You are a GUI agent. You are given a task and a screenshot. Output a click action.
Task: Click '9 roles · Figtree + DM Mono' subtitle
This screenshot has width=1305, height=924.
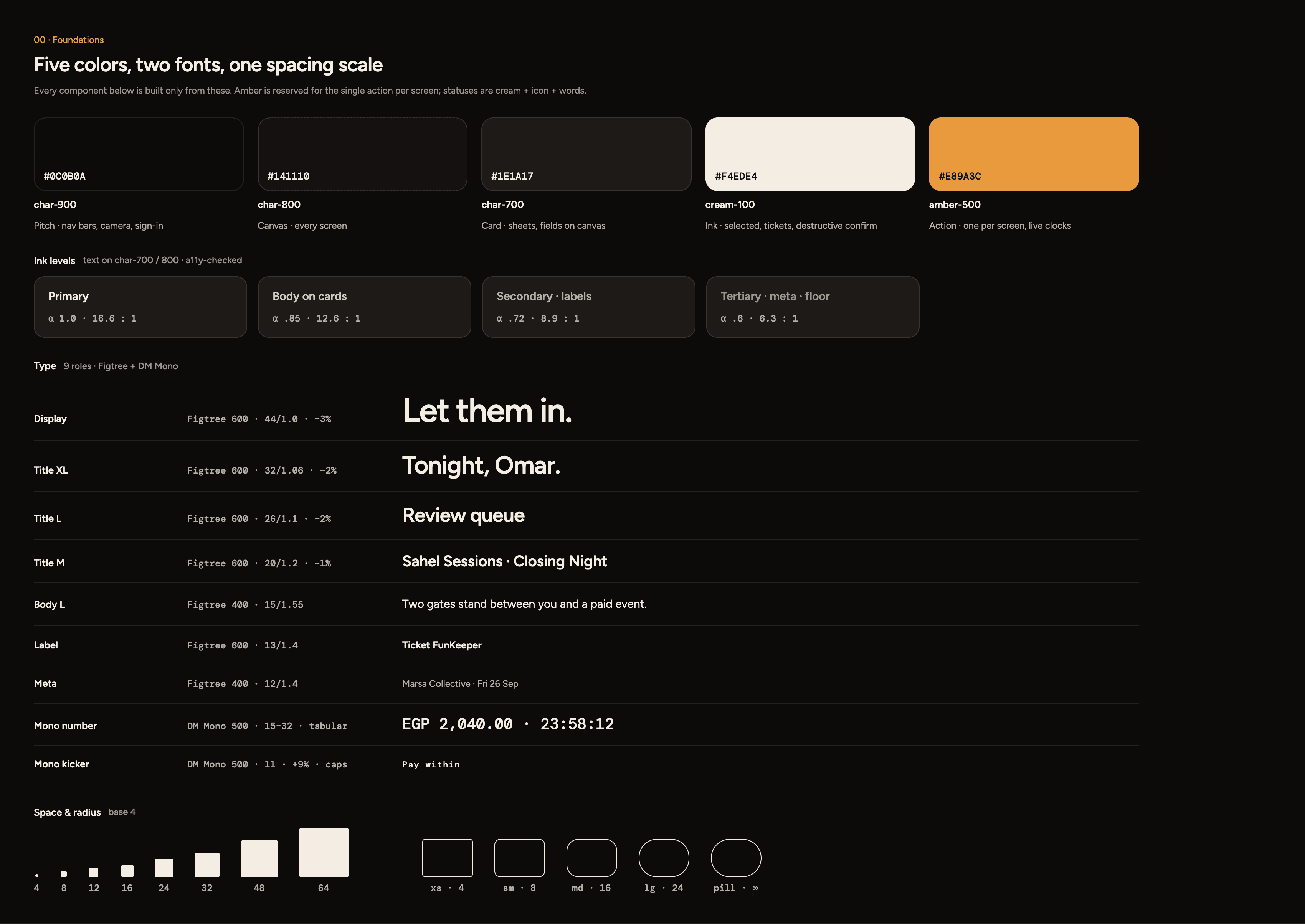(121, 366)
